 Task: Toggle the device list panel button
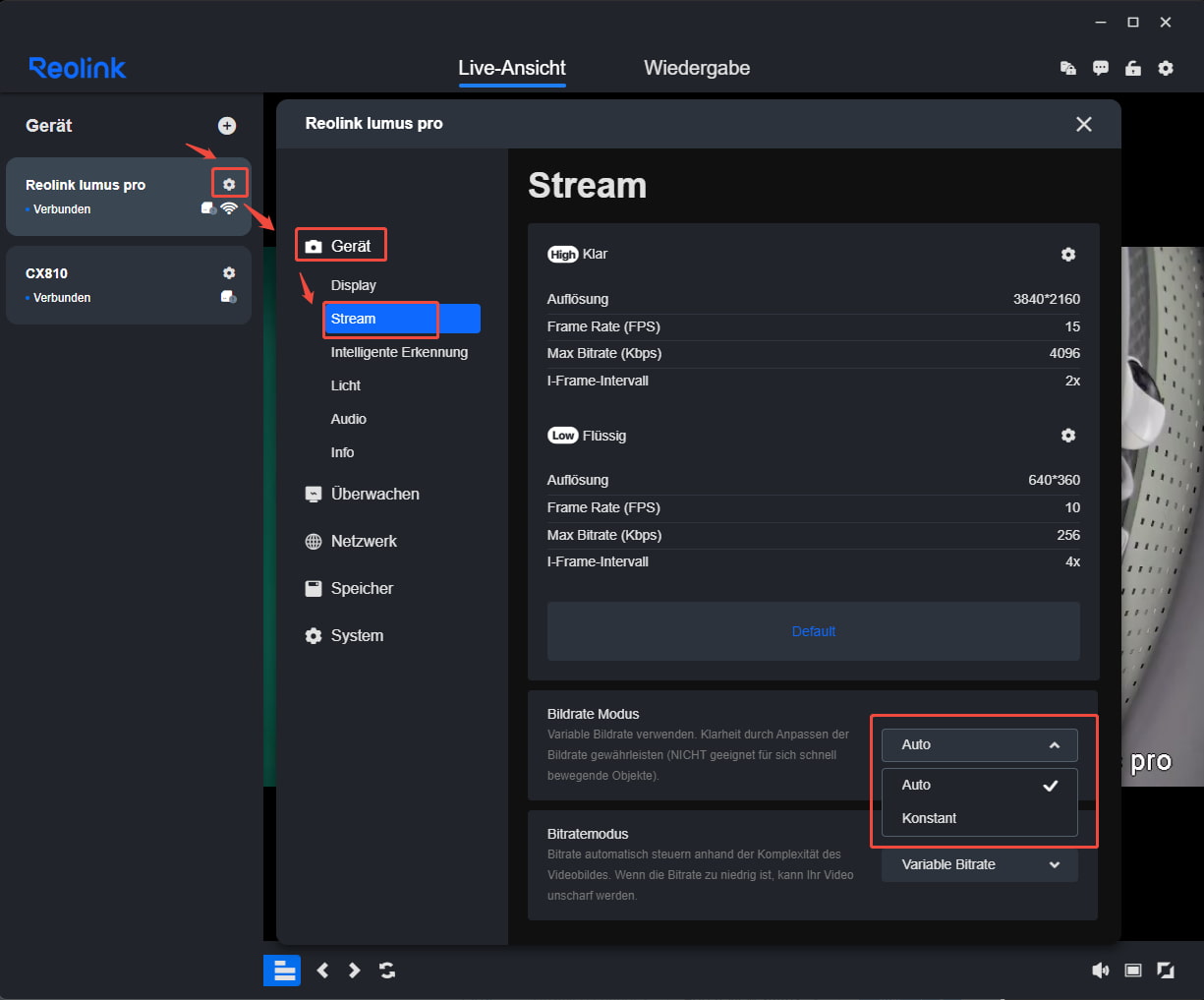(x=282, y=971)
